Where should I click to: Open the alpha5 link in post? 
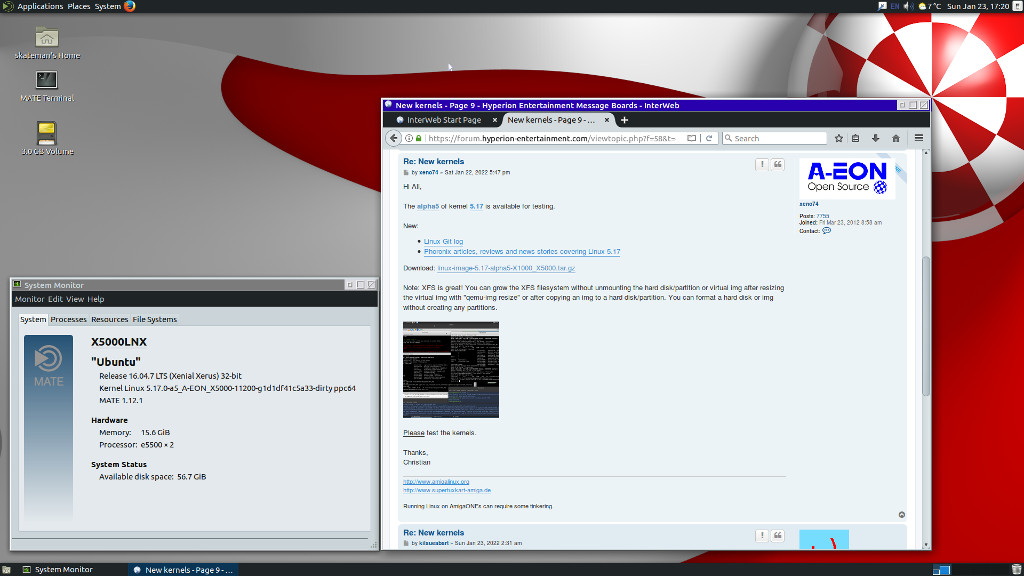428,206
